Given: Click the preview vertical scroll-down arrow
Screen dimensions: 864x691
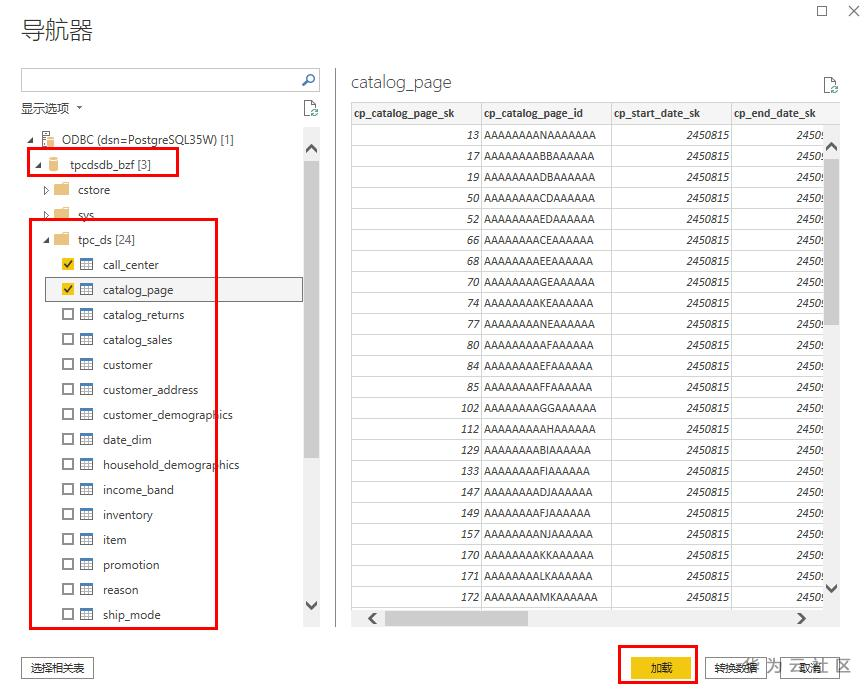Looking at the screenshot, I should coord(831,589).
